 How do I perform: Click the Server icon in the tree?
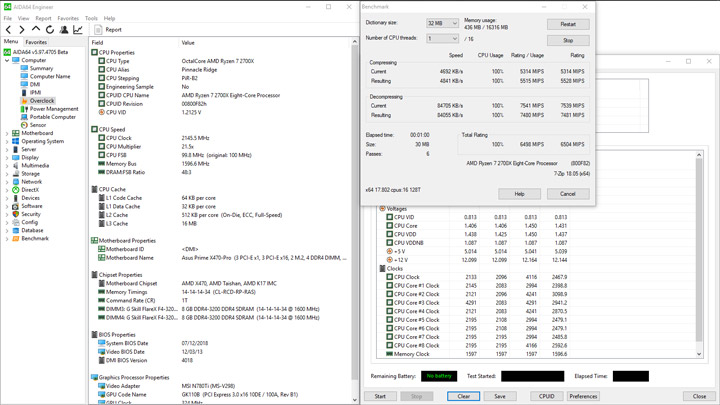(16, 149)
